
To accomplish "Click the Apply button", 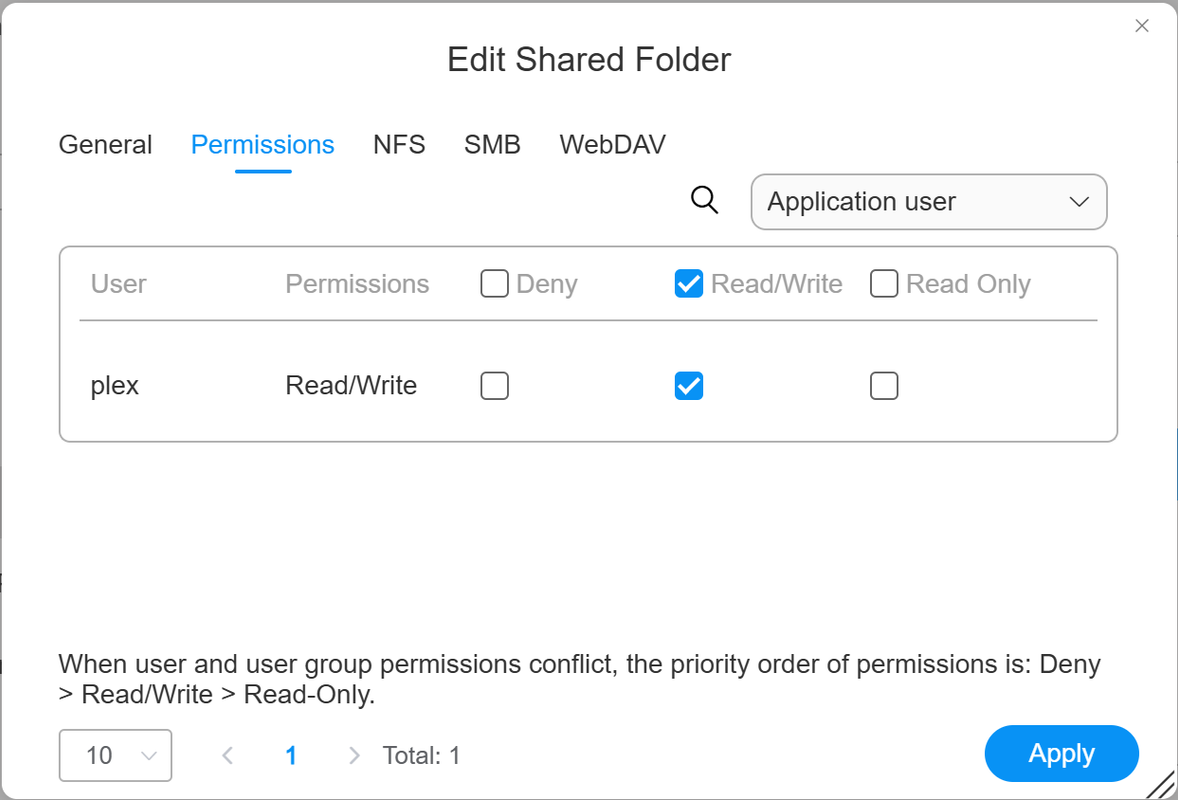I will (1062, 753).
